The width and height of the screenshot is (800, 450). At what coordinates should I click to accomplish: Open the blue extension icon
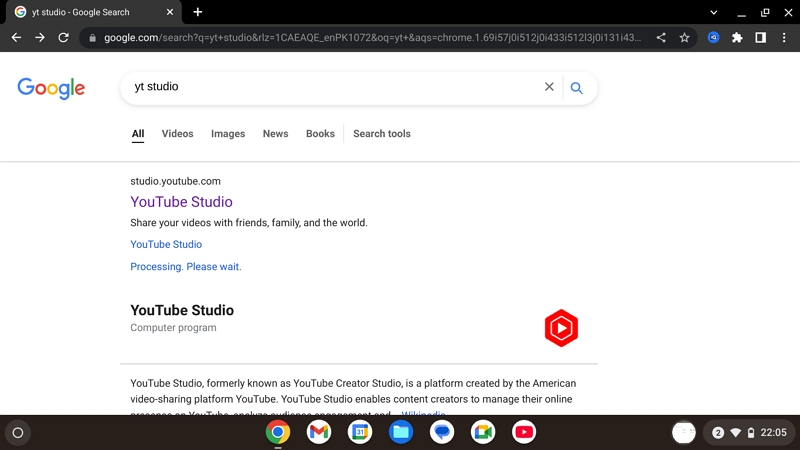(x=713, y=37)
